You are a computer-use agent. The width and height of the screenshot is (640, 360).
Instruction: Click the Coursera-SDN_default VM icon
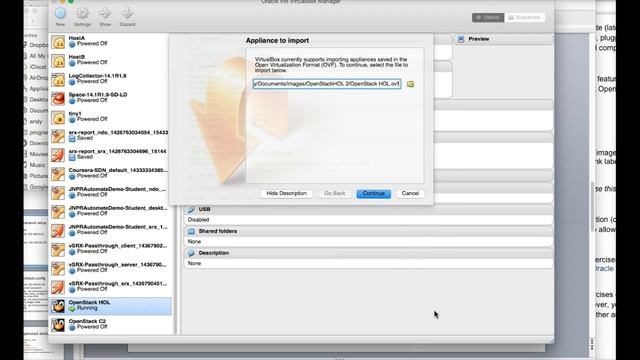click(58, 174)
